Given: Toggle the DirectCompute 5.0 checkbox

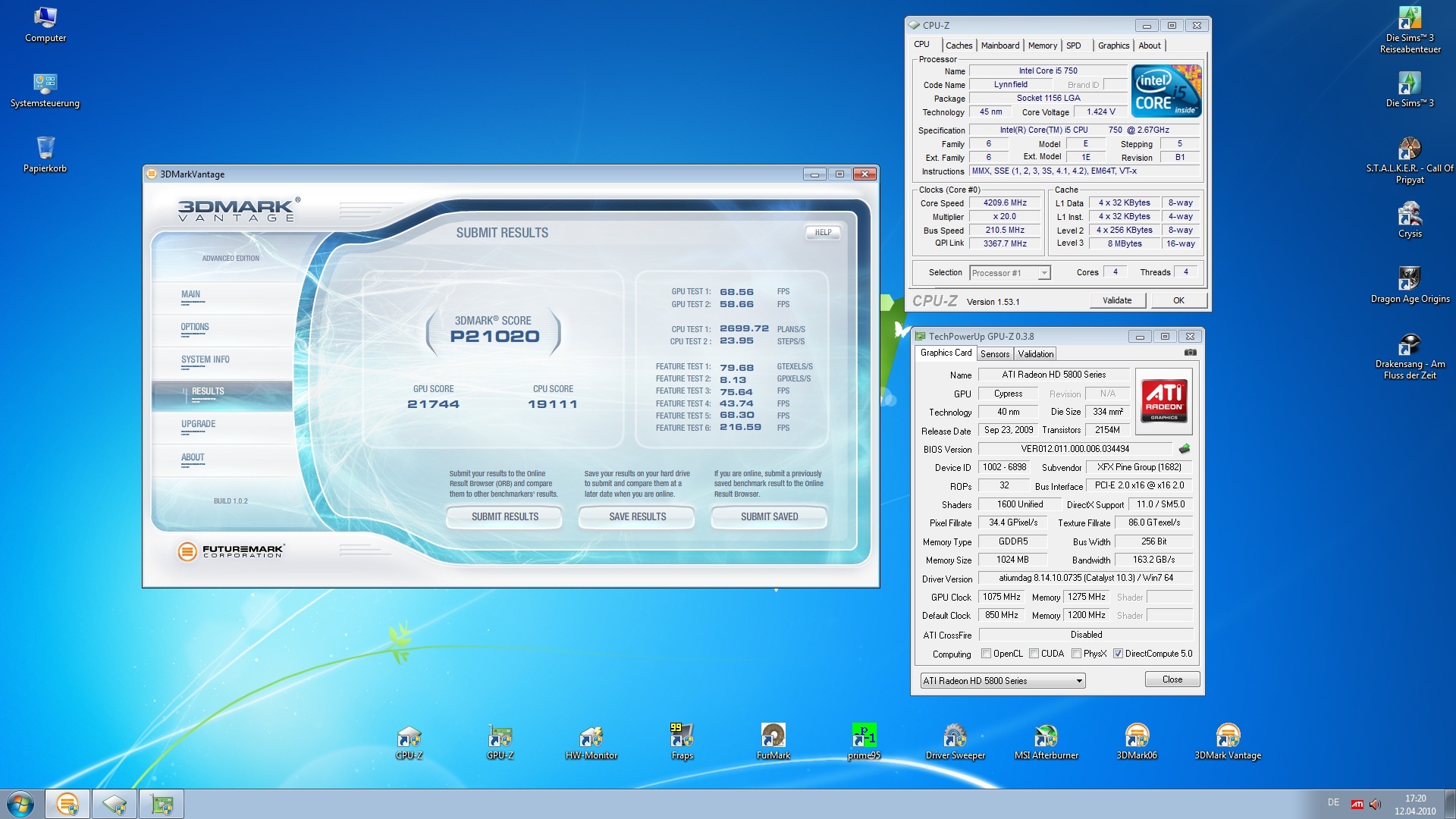Looking at the screenshot, I should click(1118, 654).
